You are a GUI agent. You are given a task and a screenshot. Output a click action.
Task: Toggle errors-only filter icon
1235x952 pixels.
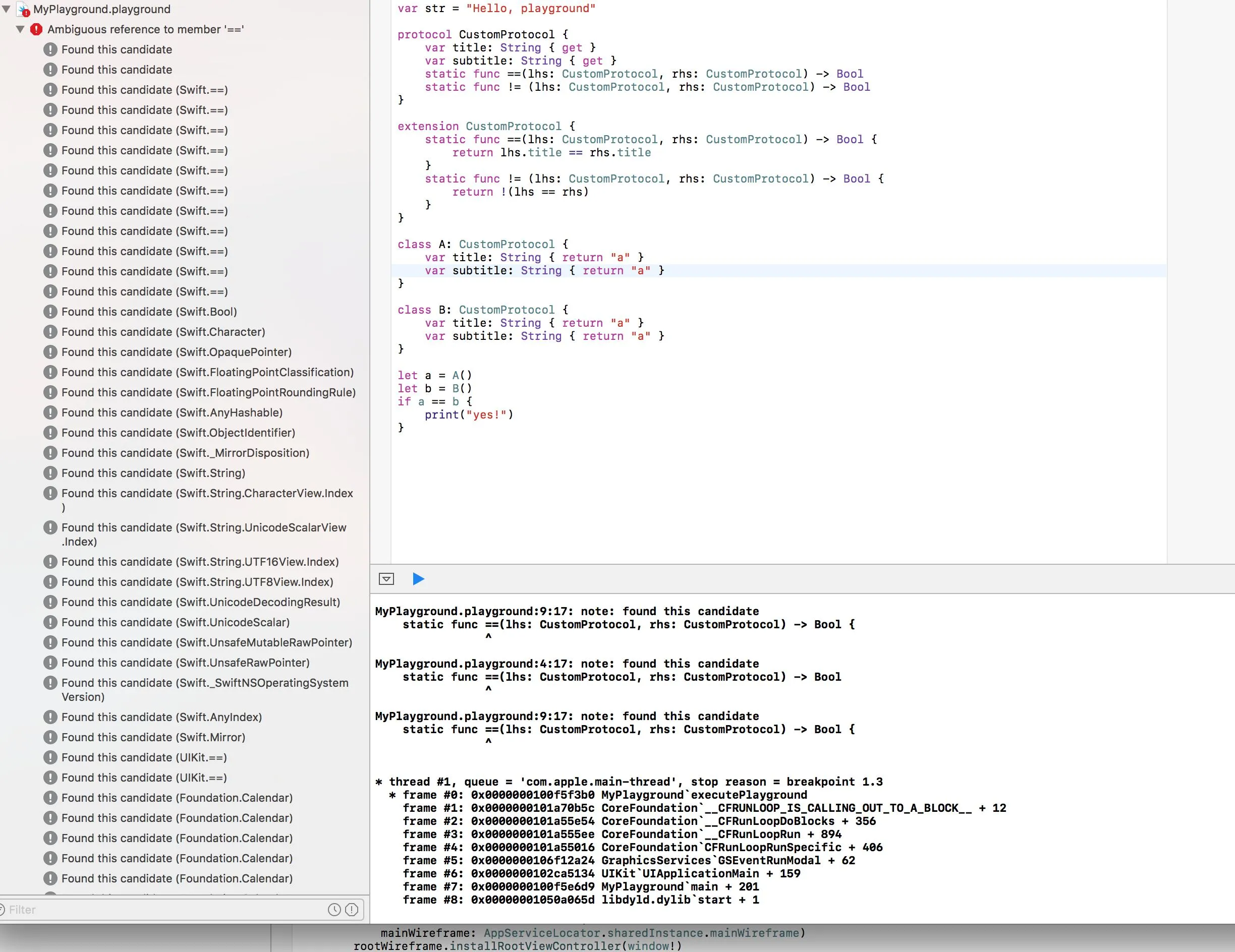coord(352,910)
